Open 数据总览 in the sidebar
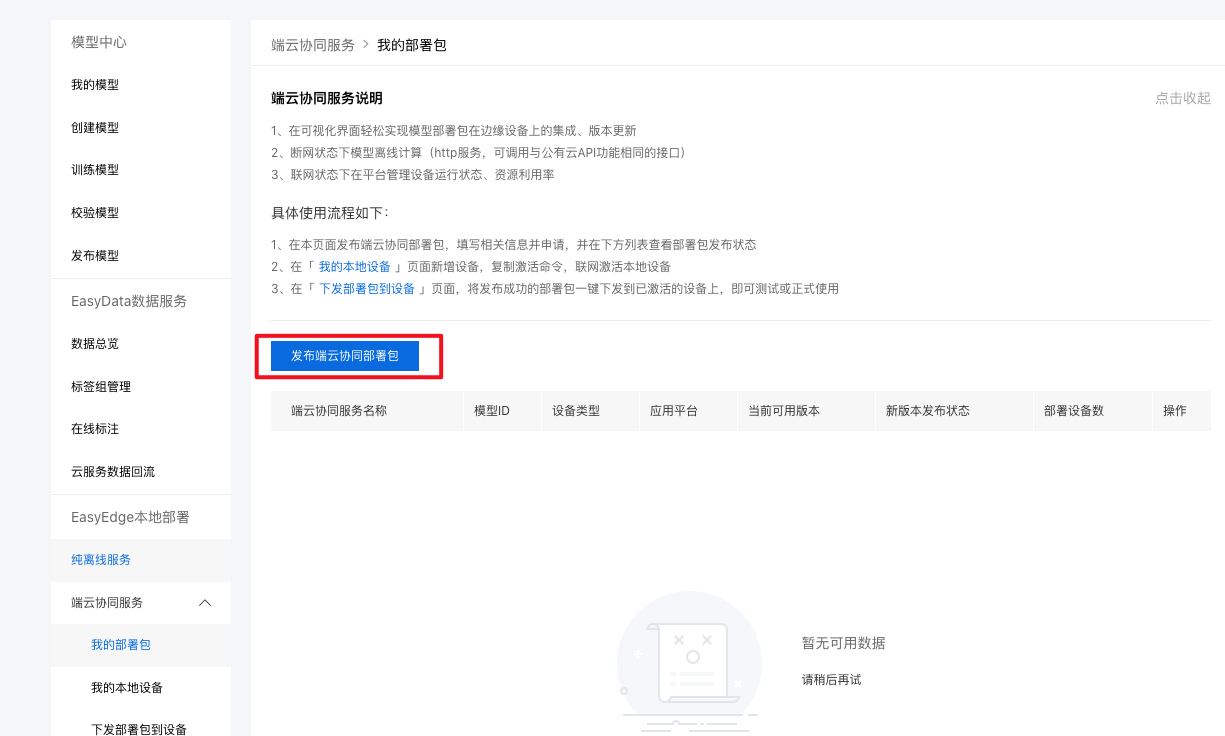Image resolution: width=1225 pixels, height=736 pixels. (95, 344)
